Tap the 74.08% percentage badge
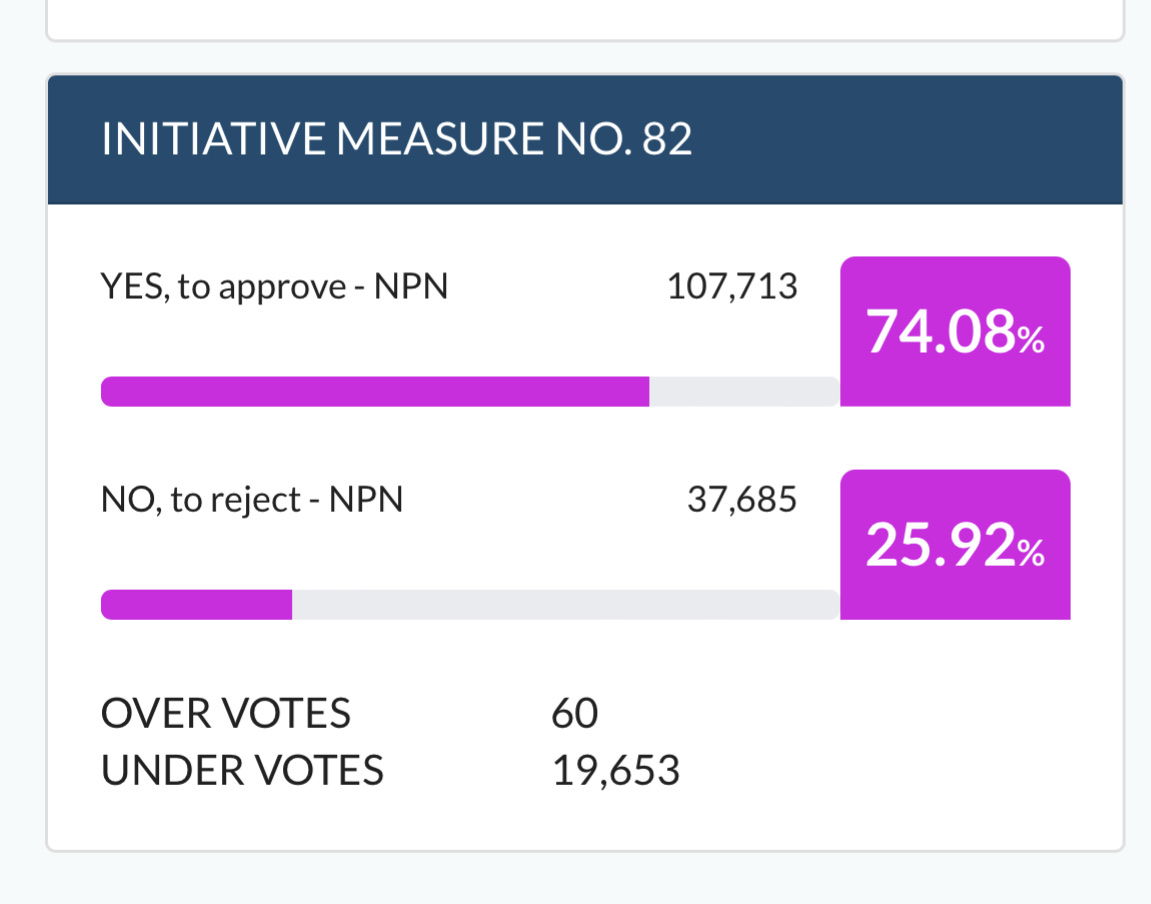The height and width of the screenshot is (904, 1151). pos(955,332)
